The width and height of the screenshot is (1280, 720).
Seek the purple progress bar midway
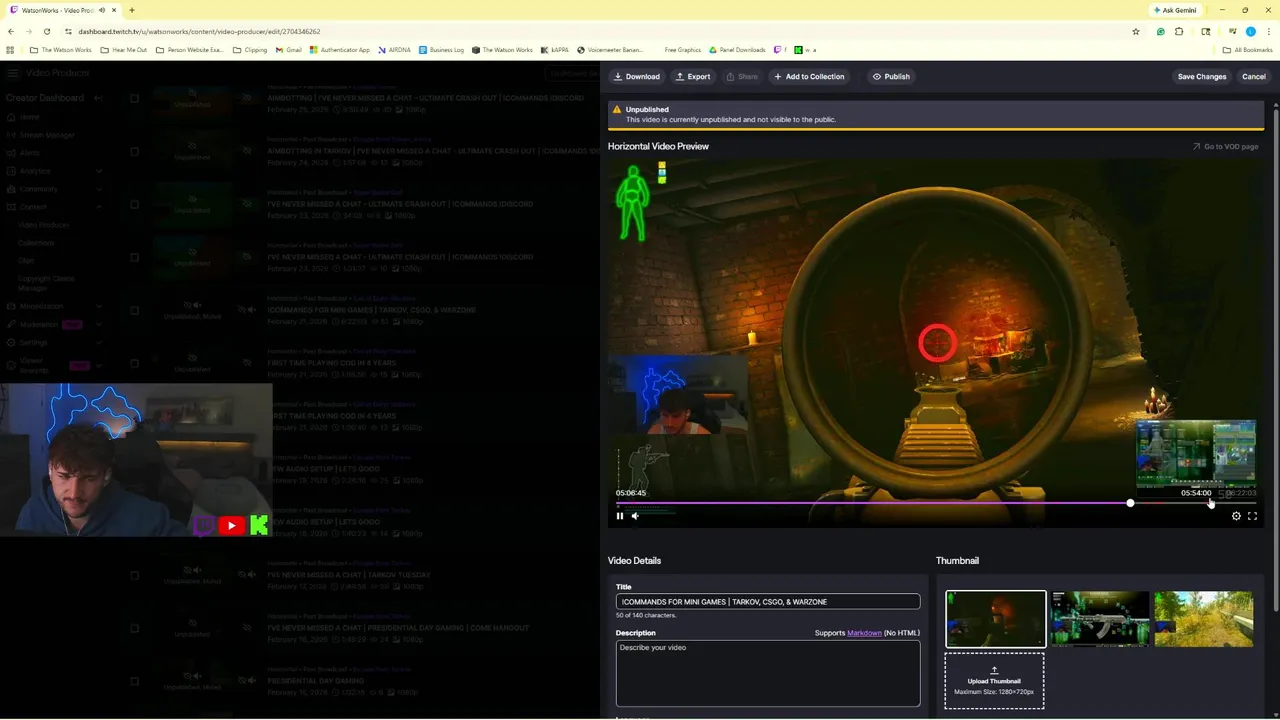tap(873, 503)
